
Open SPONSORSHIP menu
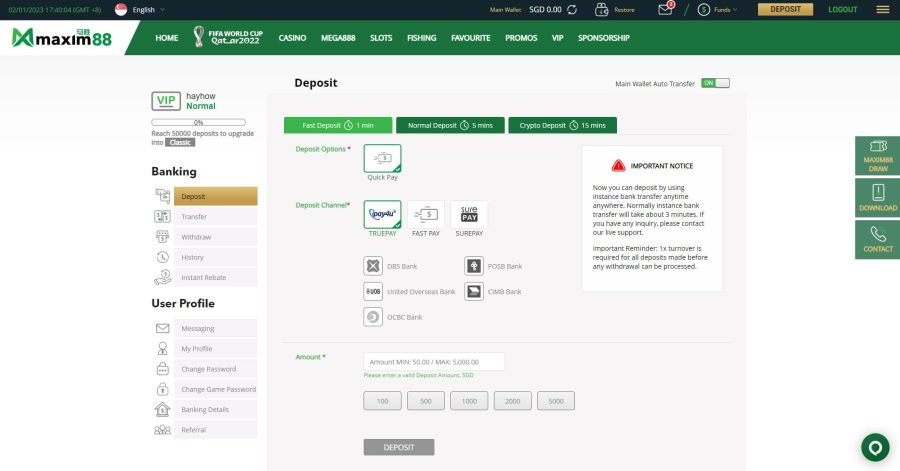pos(604,38)
